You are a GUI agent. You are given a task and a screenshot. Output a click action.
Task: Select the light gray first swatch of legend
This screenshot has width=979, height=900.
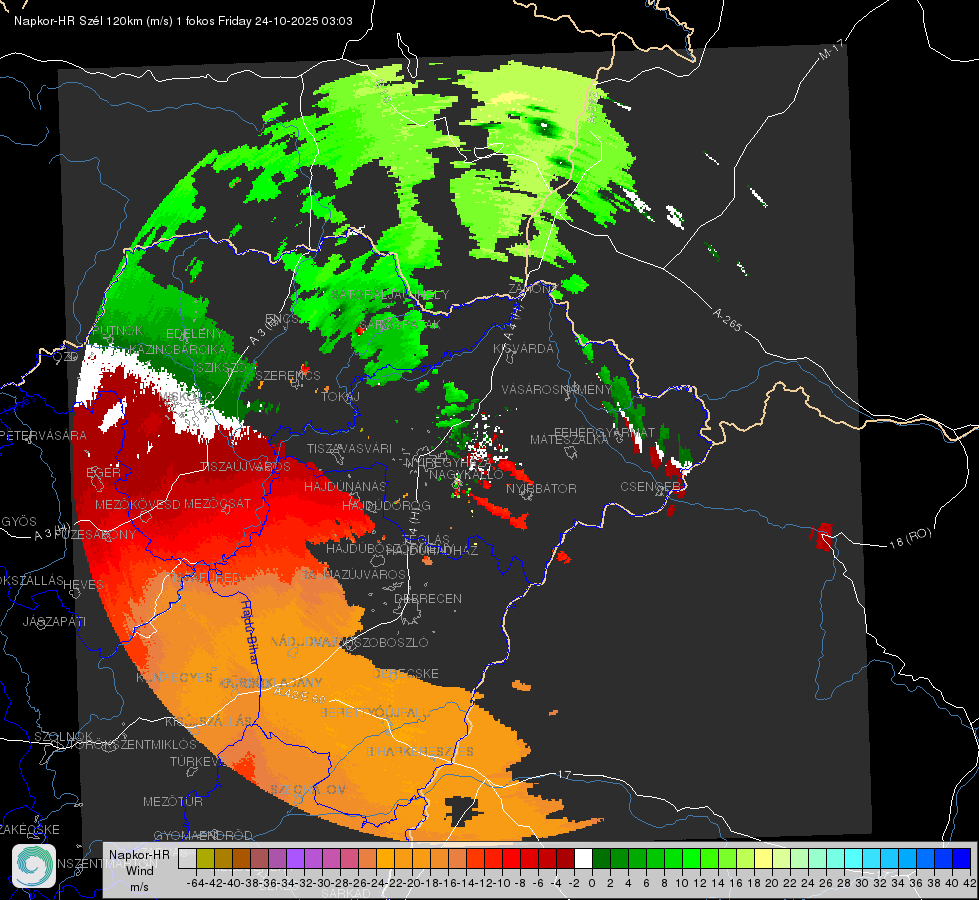coord(187,858)
